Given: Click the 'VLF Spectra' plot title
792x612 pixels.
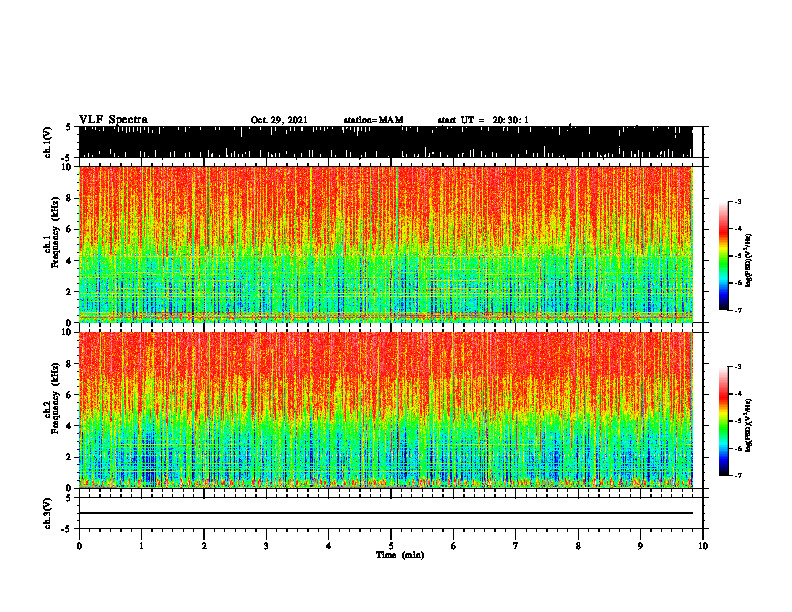Looking at the screenshot, I should 113,120.
